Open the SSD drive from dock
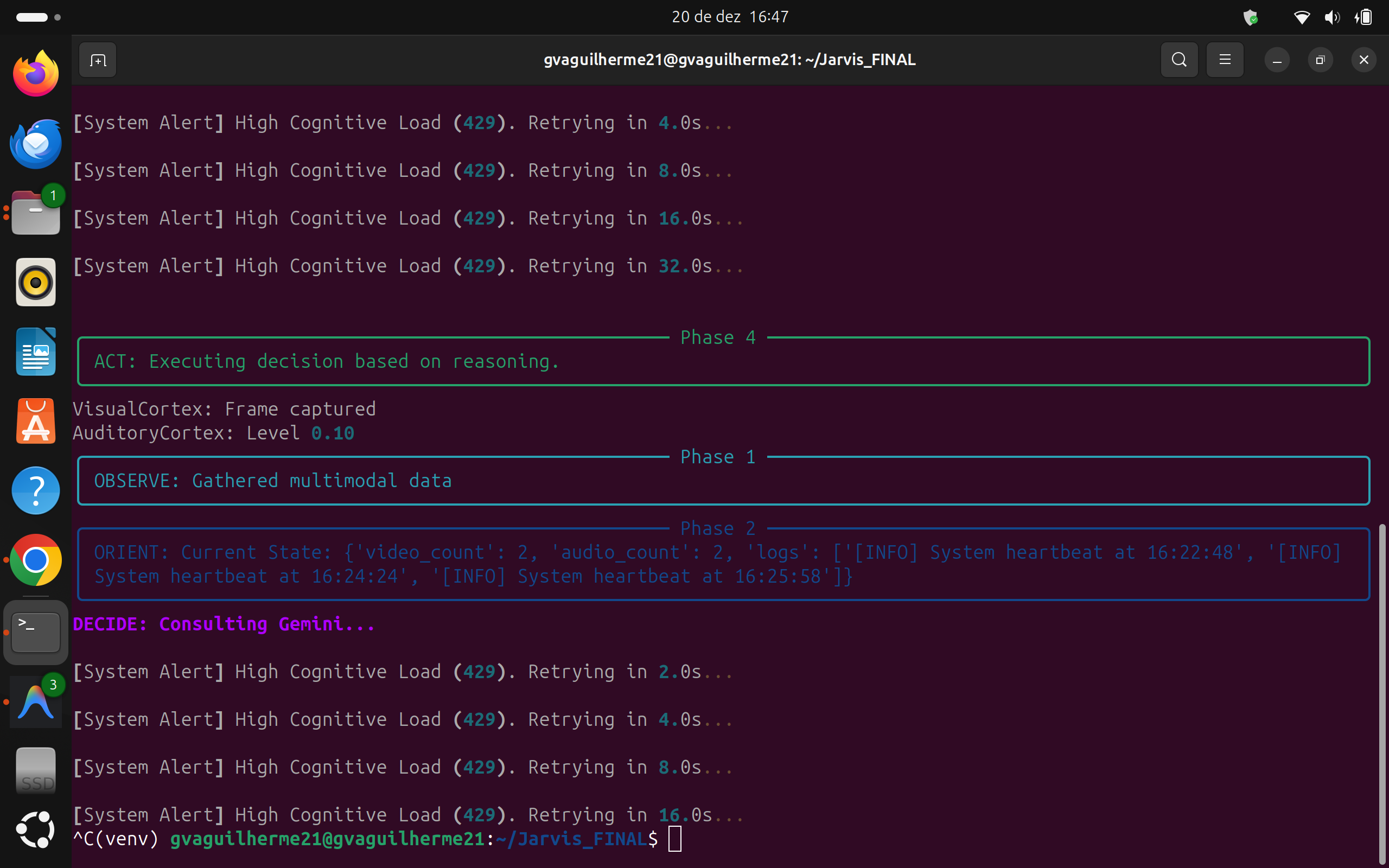Screen dimensions: 1389x868 pyautogui.click(x=36, y=771)
